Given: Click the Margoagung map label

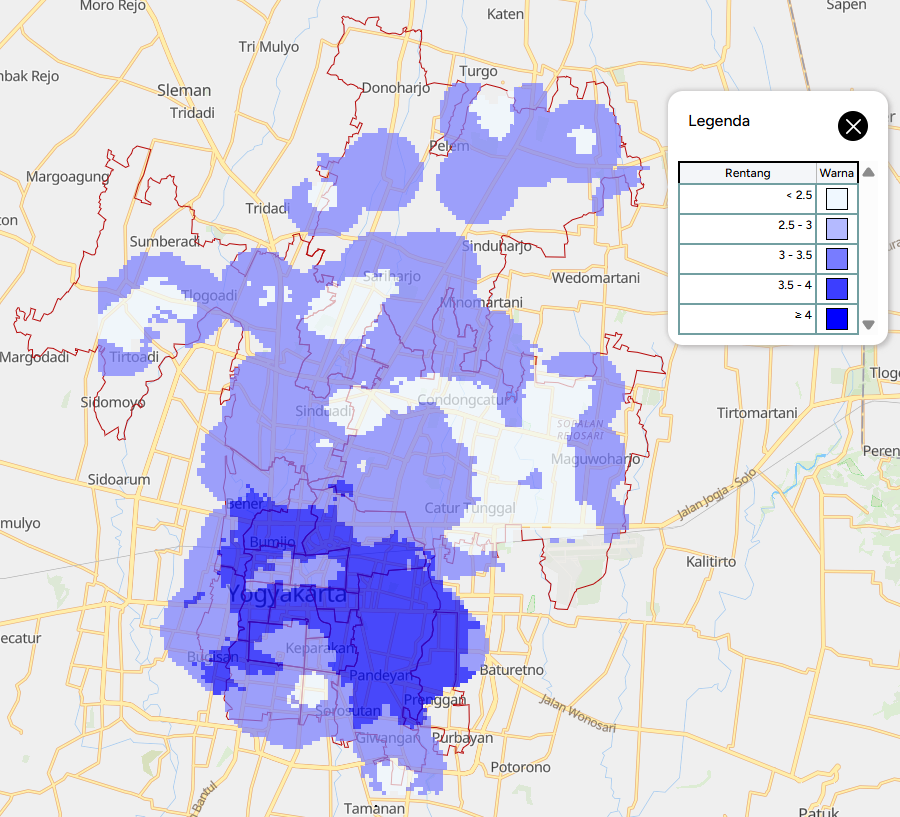Looking at the screenshot, I should point(68,177).
